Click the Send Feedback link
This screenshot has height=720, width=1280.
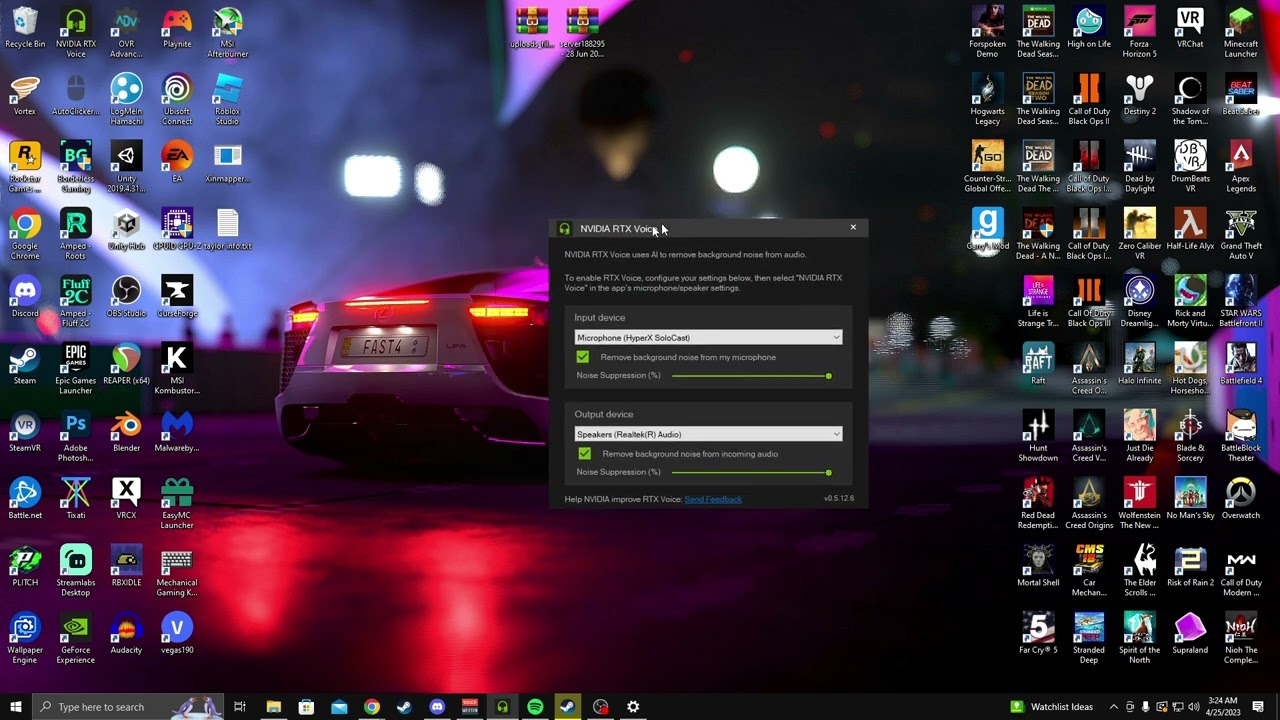click(713, 499)
